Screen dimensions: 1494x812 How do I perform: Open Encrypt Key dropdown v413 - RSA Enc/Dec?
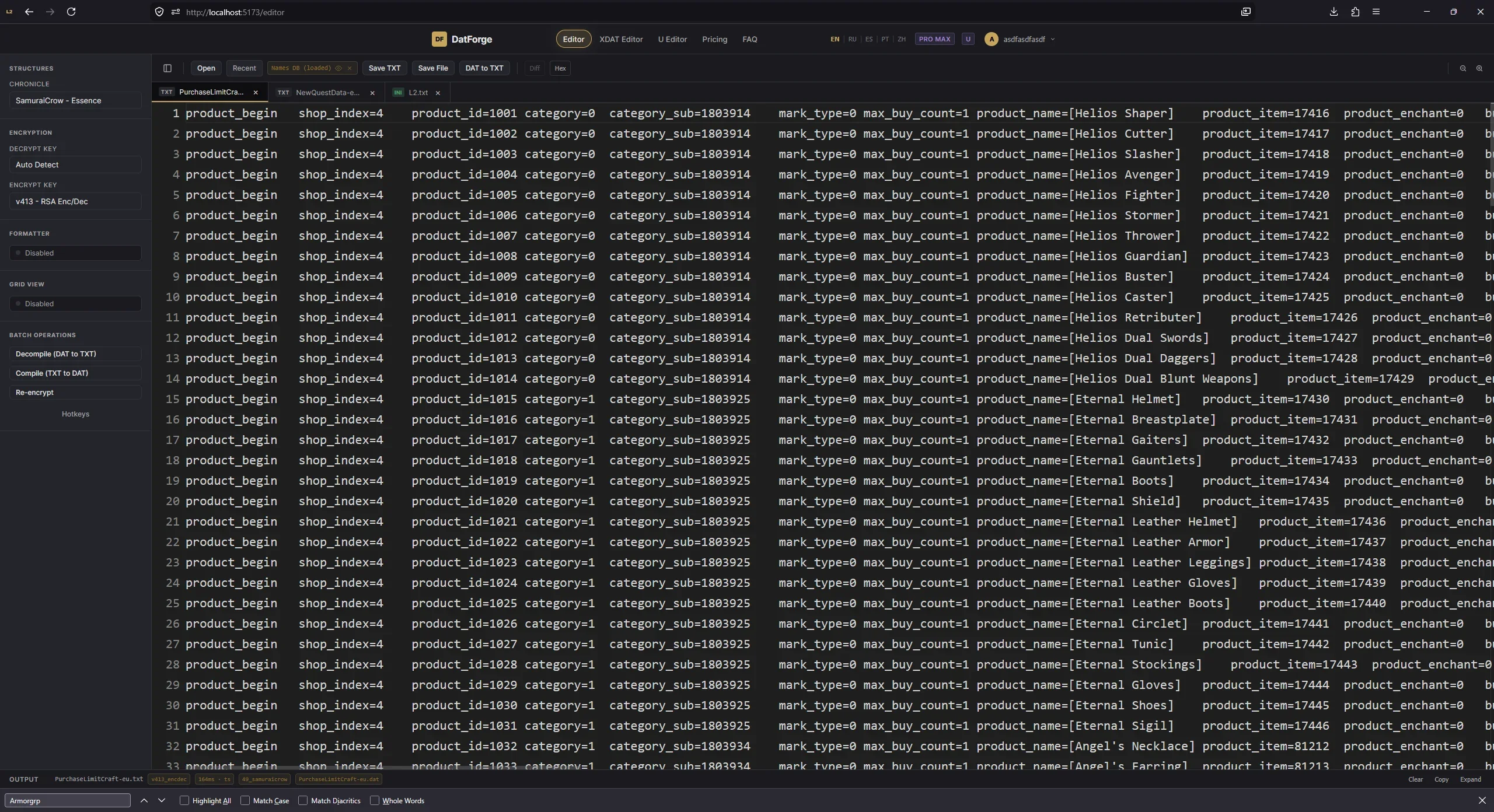coord(75,201)
